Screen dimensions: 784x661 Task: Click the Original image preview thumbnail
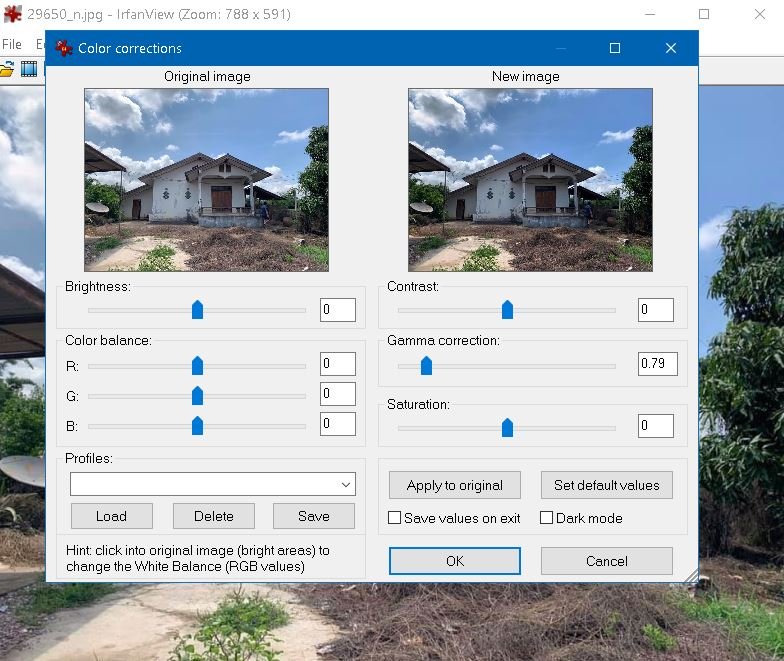(206, 180)
